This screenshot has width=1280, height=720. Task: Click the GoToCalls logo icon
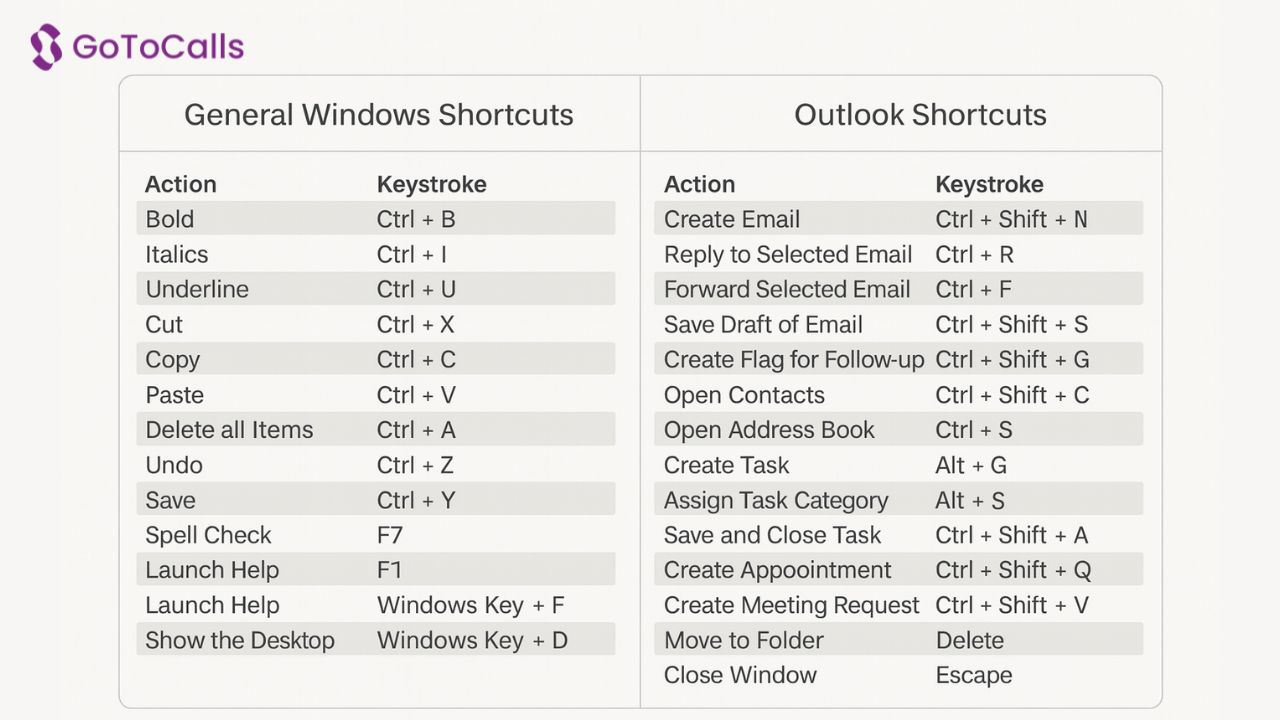pos(46,47)
